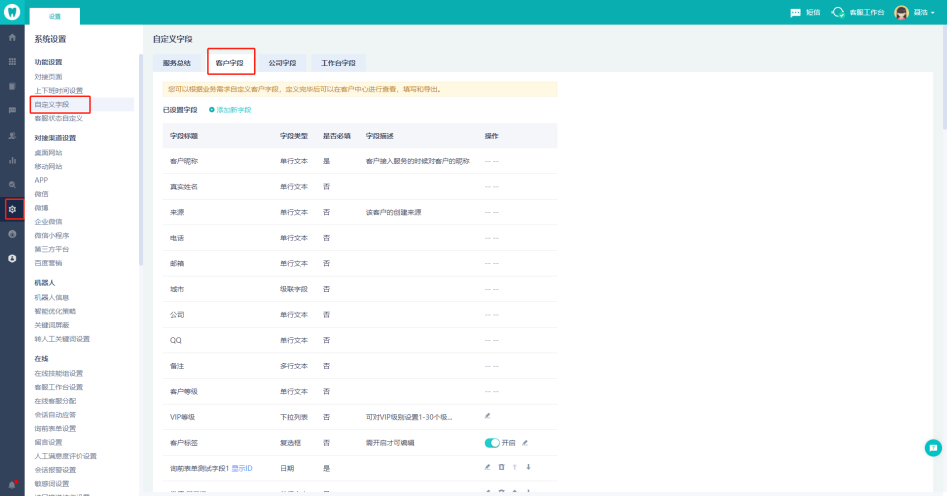This screenshot has width=947, height=496.
Task: Open 微信 in sidebar
Action: pyautogui.click(x=41, y=194)
